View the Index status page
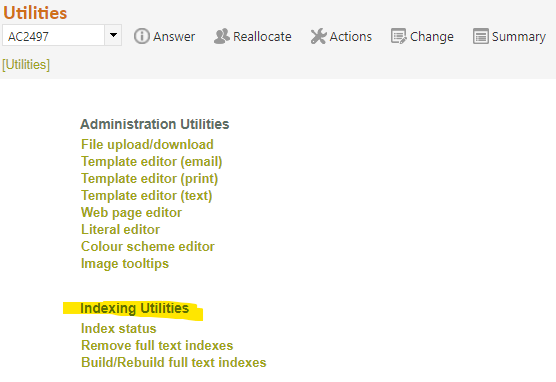 click(x=118, y=328)
